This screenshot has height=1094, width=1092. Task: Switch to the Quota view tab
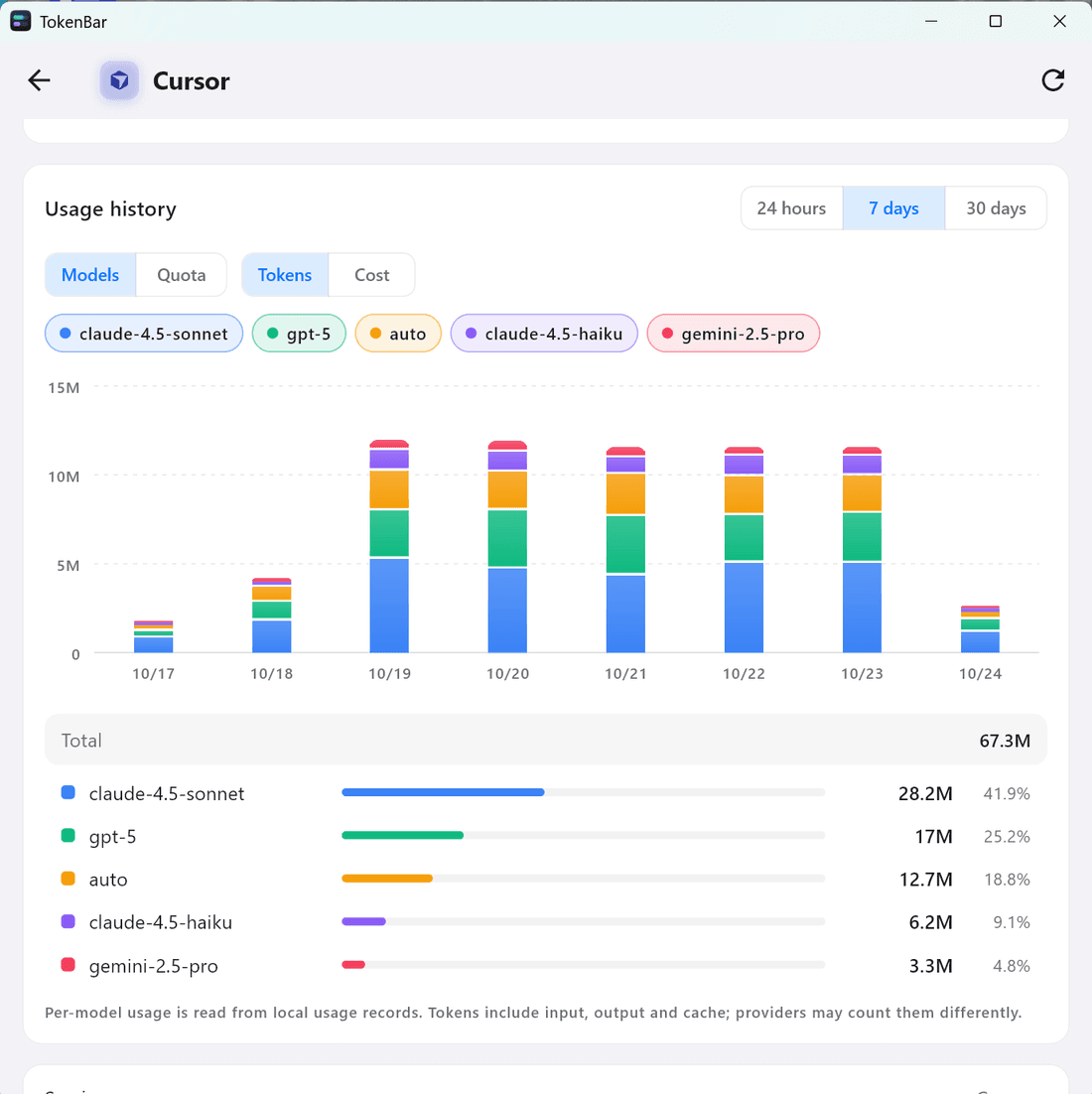point(182,275)
